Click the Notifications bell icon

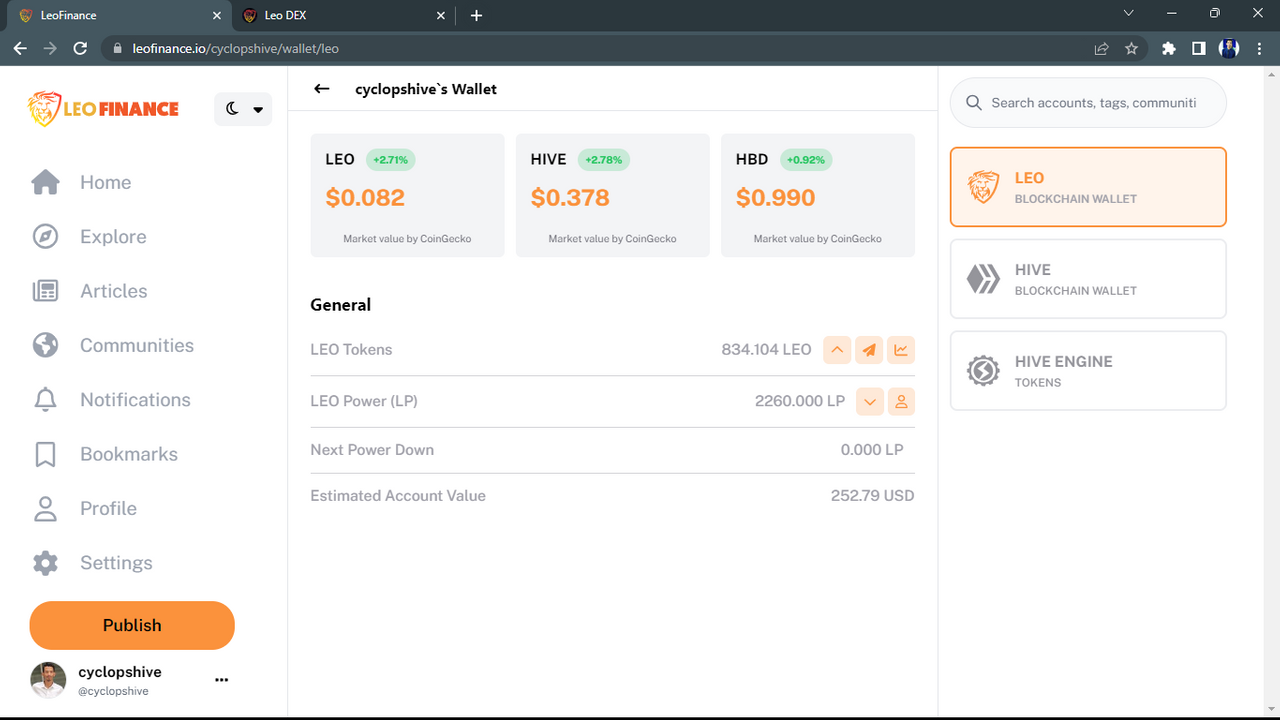point(45,400)
